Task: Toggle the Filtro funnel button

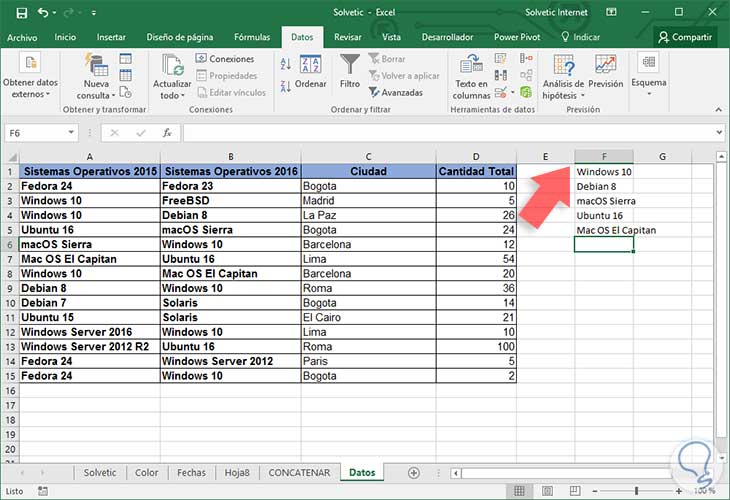Action: (x=350, y=71)
